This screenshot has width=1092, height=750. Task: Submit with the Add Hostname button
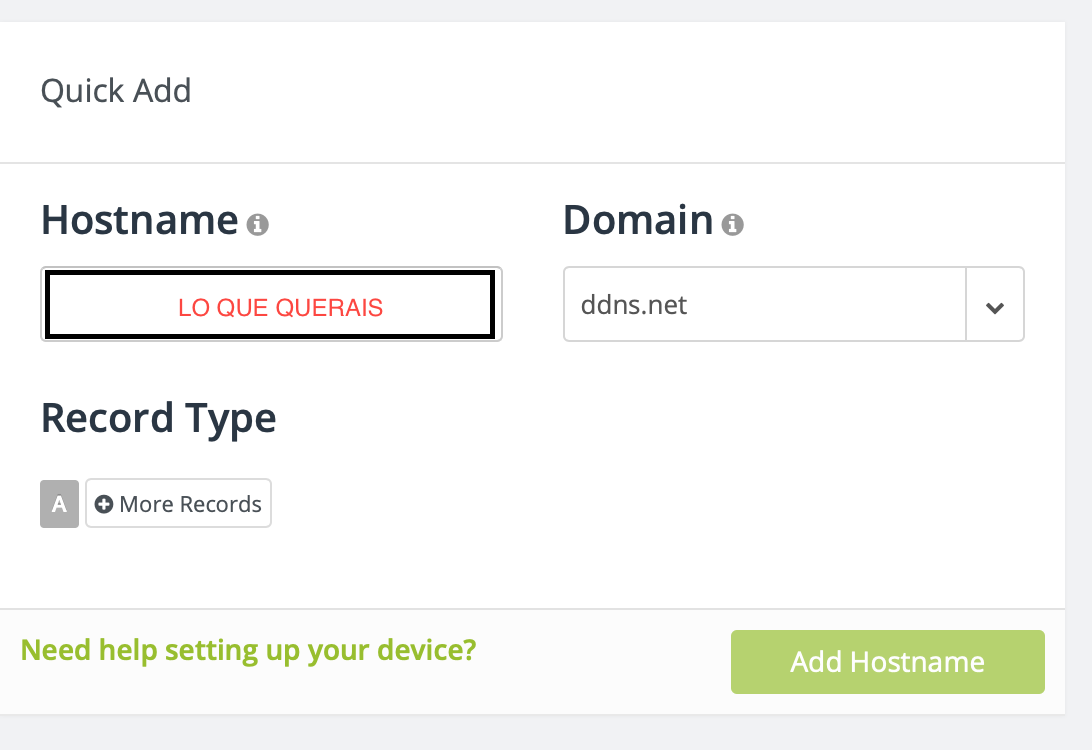[x=888, y=662]
